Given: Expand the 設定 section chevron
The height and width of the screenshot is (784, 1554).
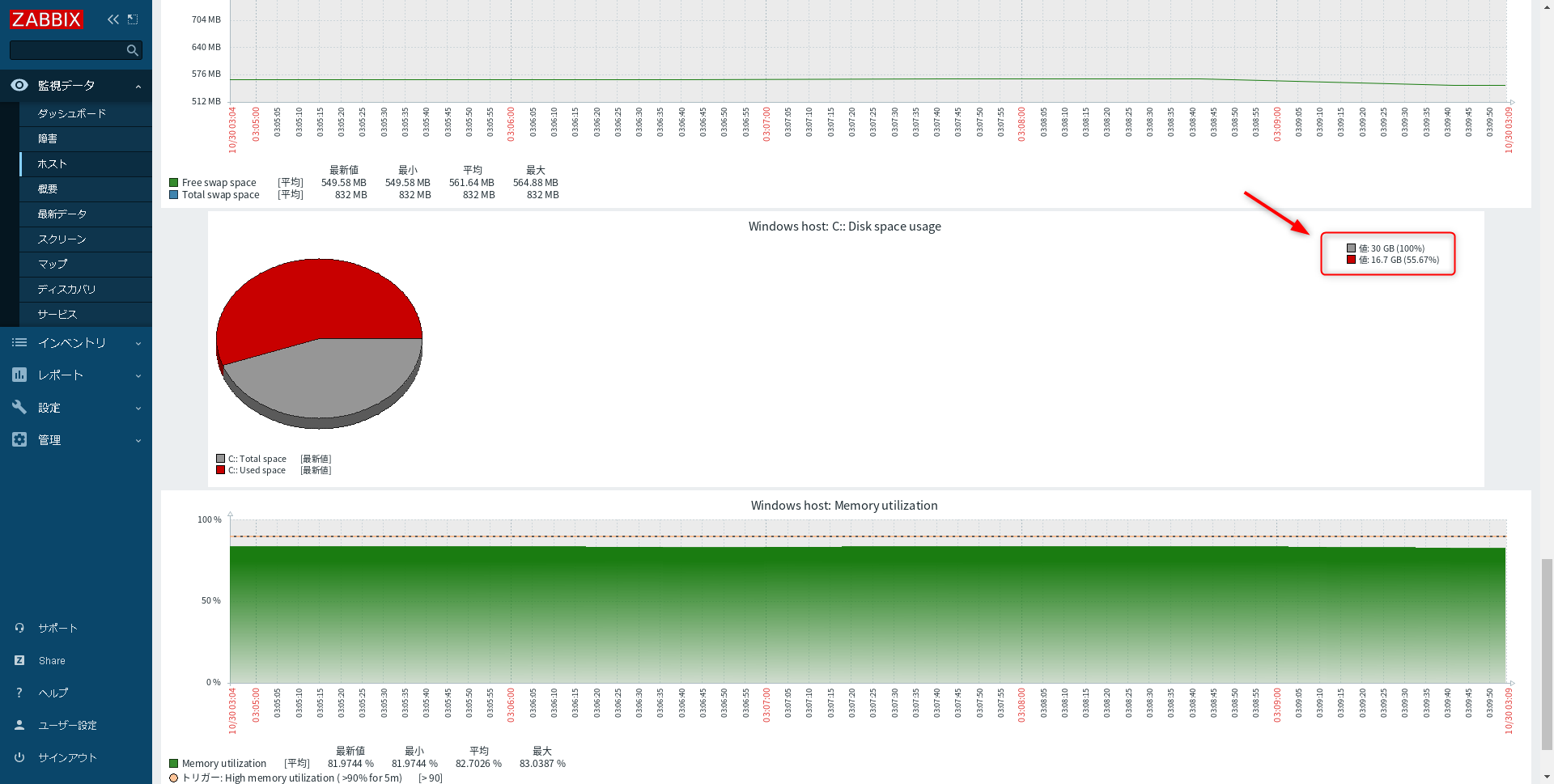Looking at the screenshot, I should tap(138, 409).
